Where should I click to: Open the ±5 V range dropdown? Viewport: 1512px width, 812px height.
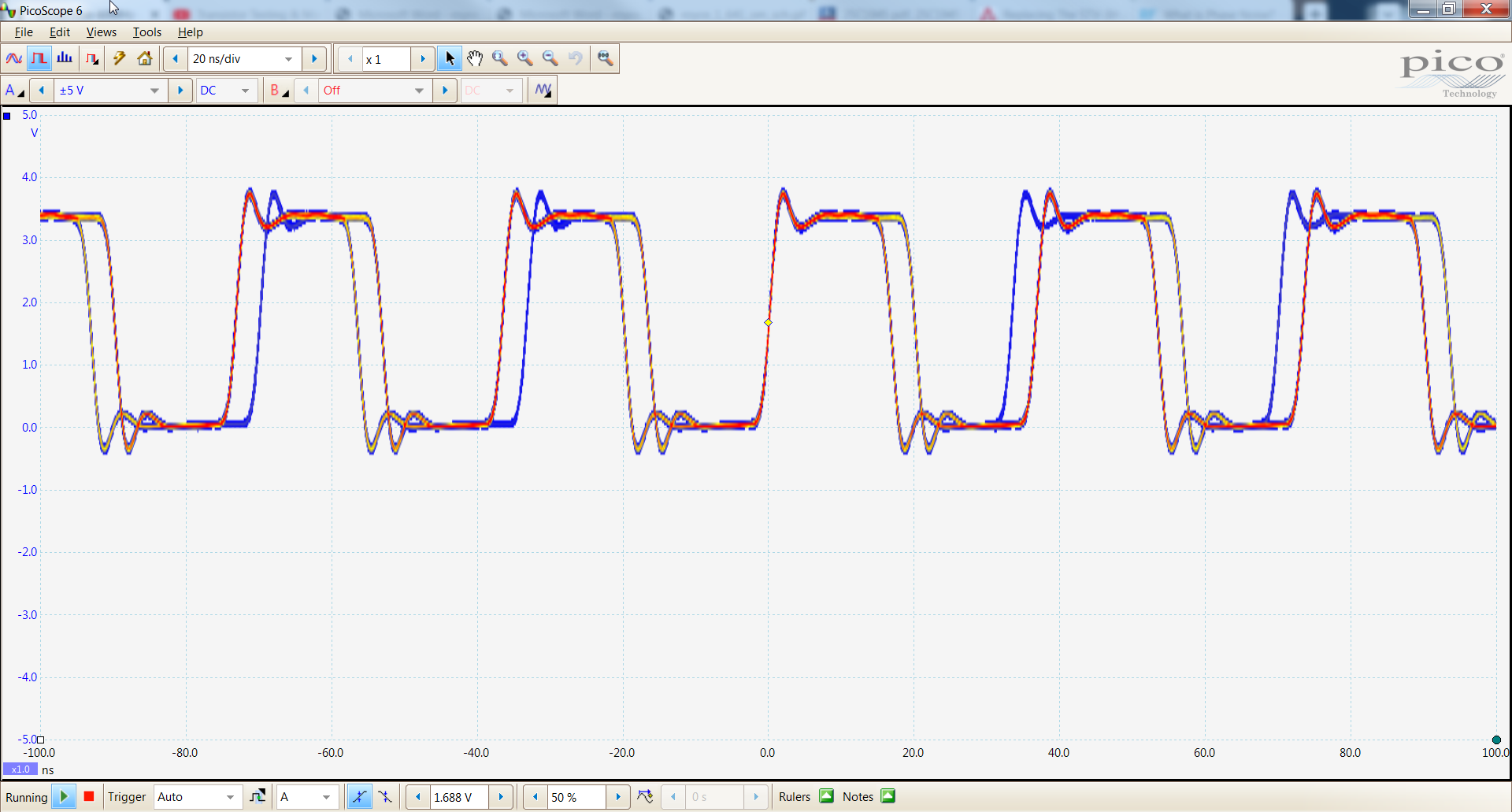pos(154,91)
